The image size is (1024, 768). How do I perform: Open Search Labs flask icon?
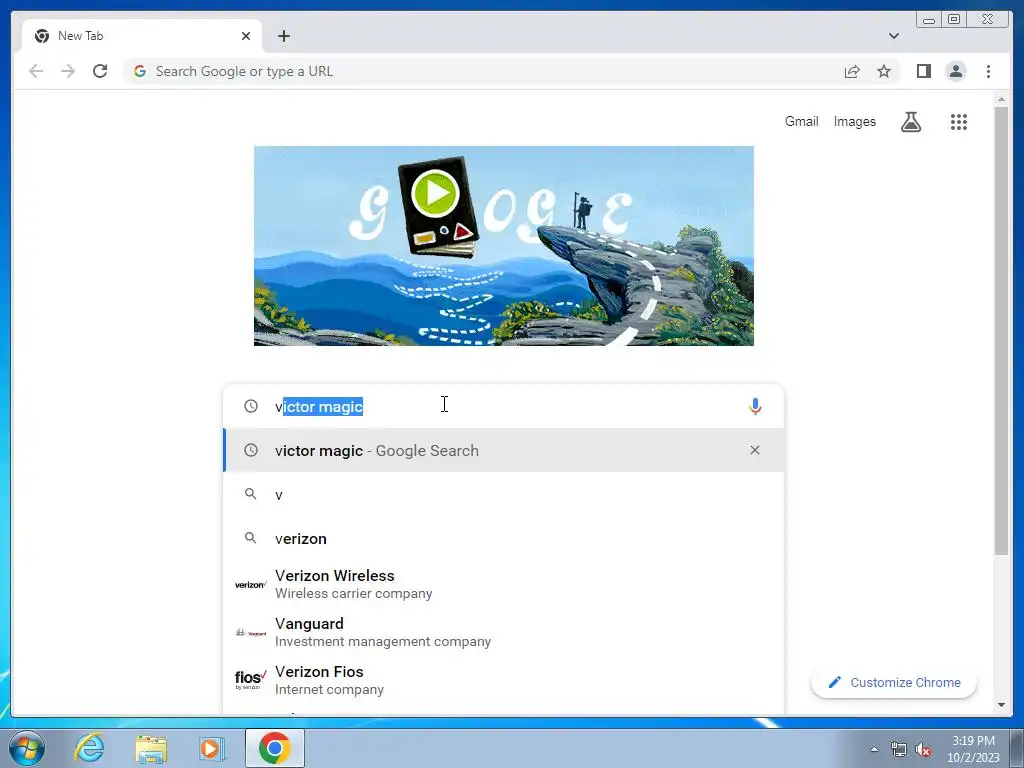pos(911,121)
